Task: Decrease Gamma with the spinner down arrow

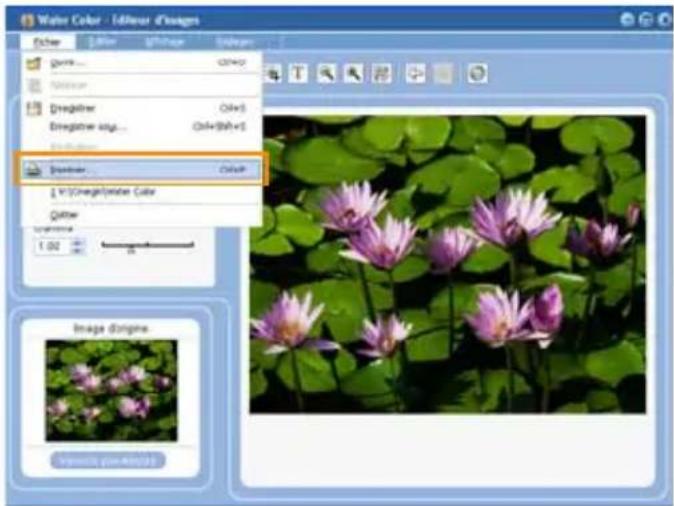Action: pyautogui.click(x=80, y=250)
